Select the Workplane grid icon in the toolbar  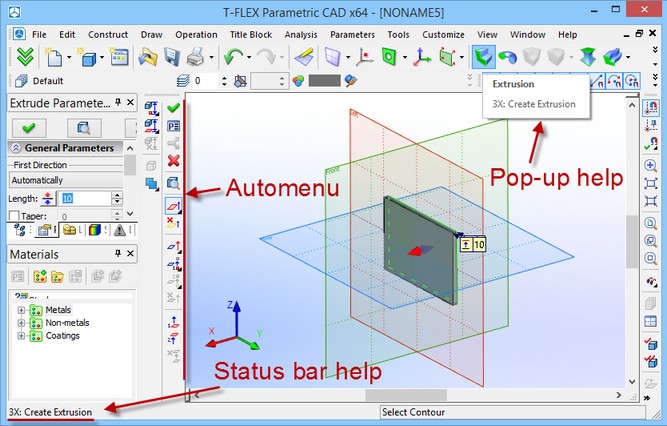pyautogui.click(x=333, y=57)
